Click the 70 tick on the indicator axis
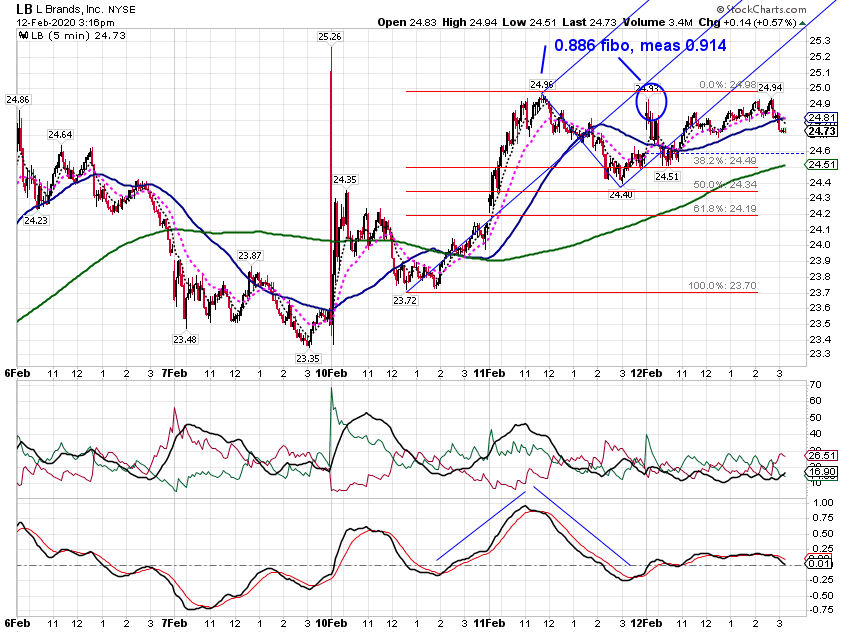This screenshot has width=850, height=633. pos(815,385)
